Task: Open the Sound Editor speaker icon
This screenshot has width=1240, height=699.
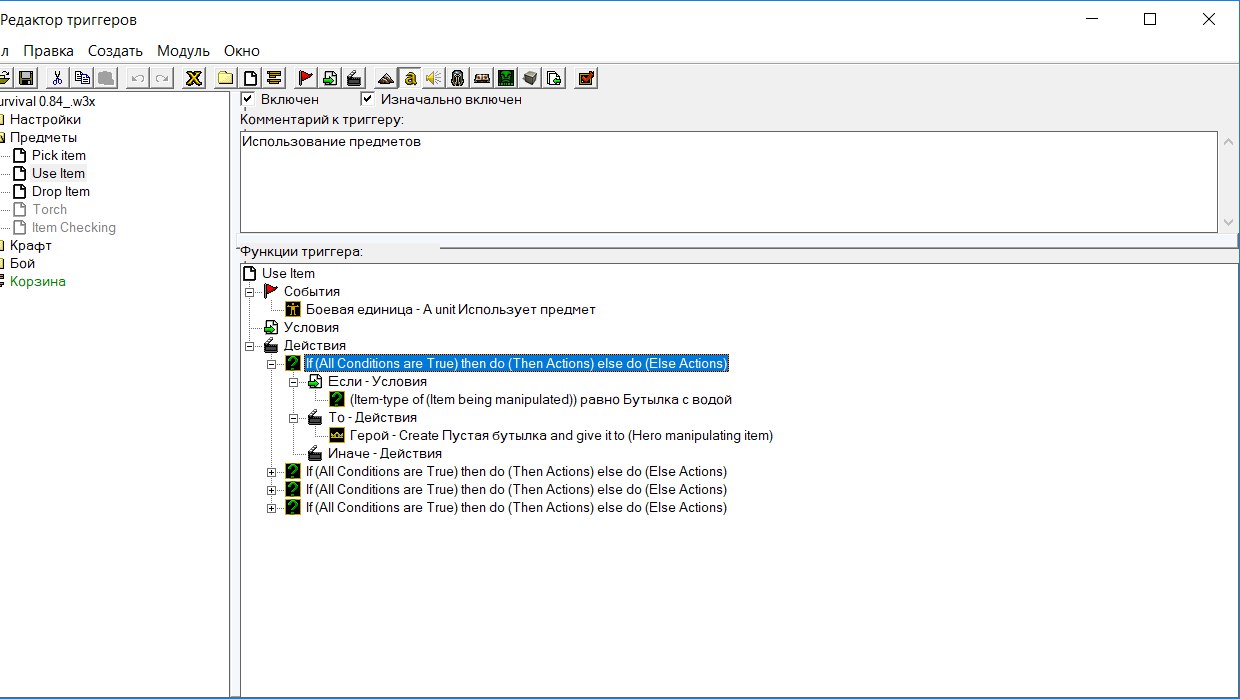Action: [433, 78]
